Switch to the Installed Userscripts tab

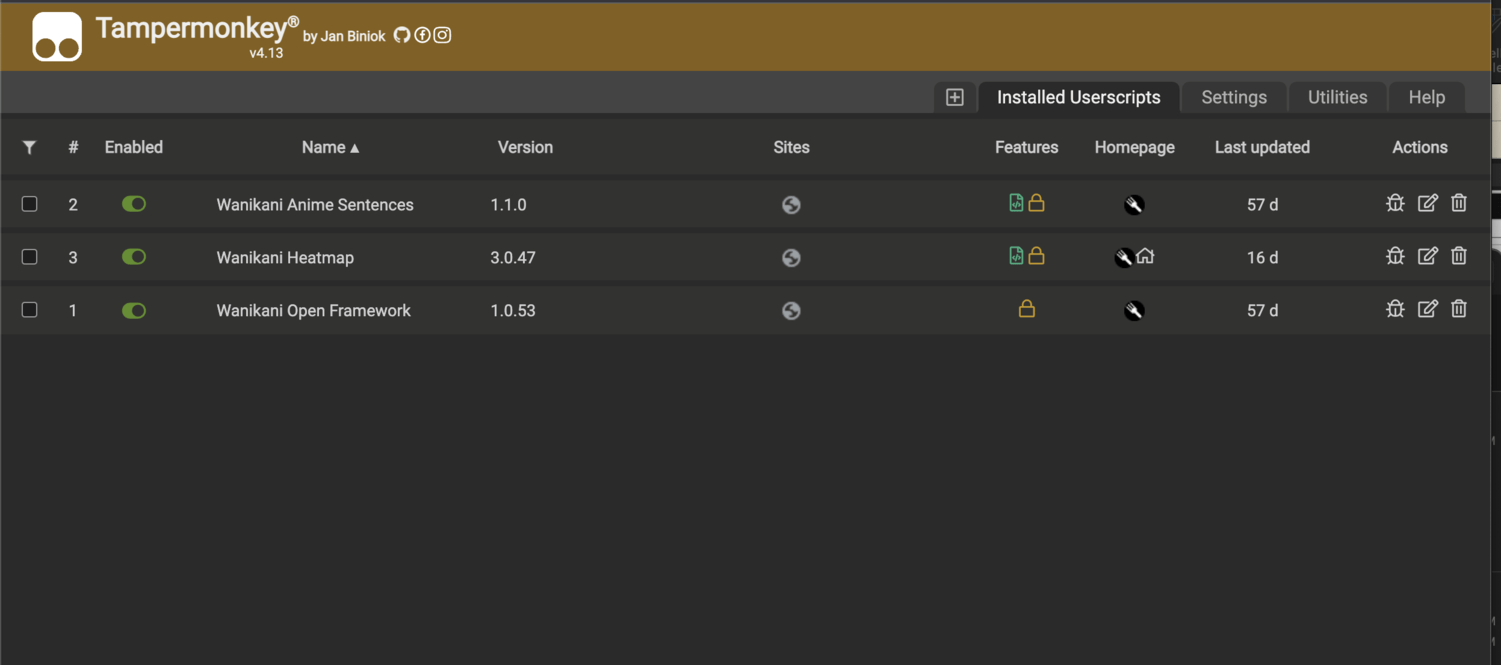pyautogui.click(x=1079, y=97)
